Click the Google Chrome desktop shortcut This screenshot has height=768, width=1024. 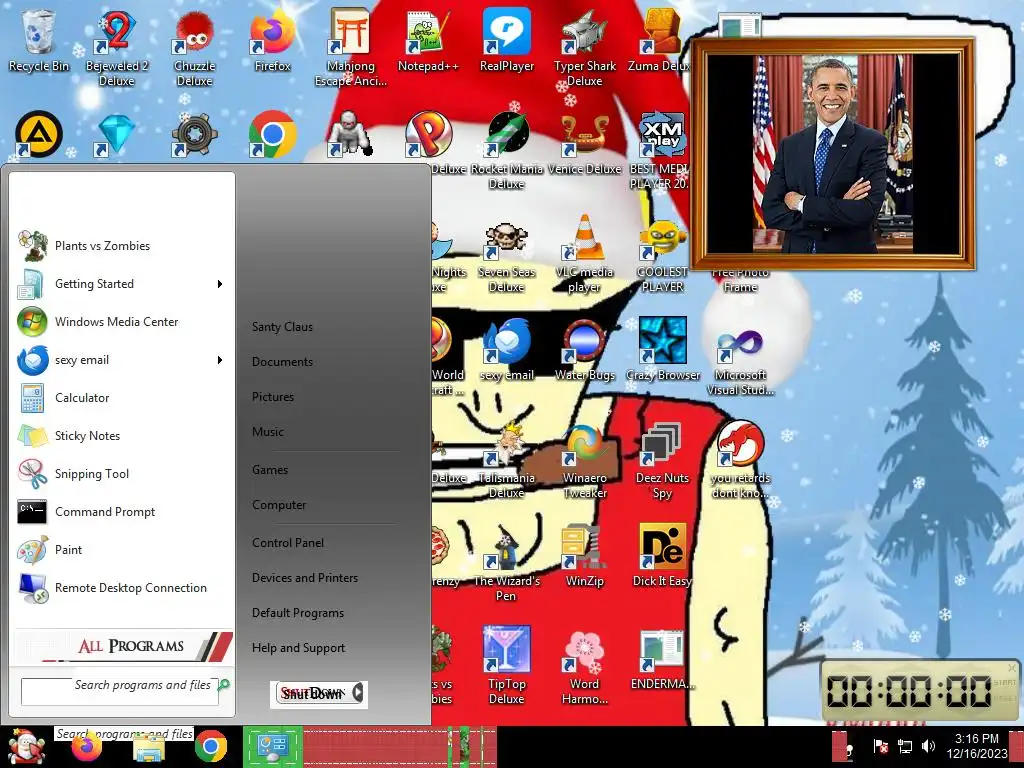pos(272,135)
